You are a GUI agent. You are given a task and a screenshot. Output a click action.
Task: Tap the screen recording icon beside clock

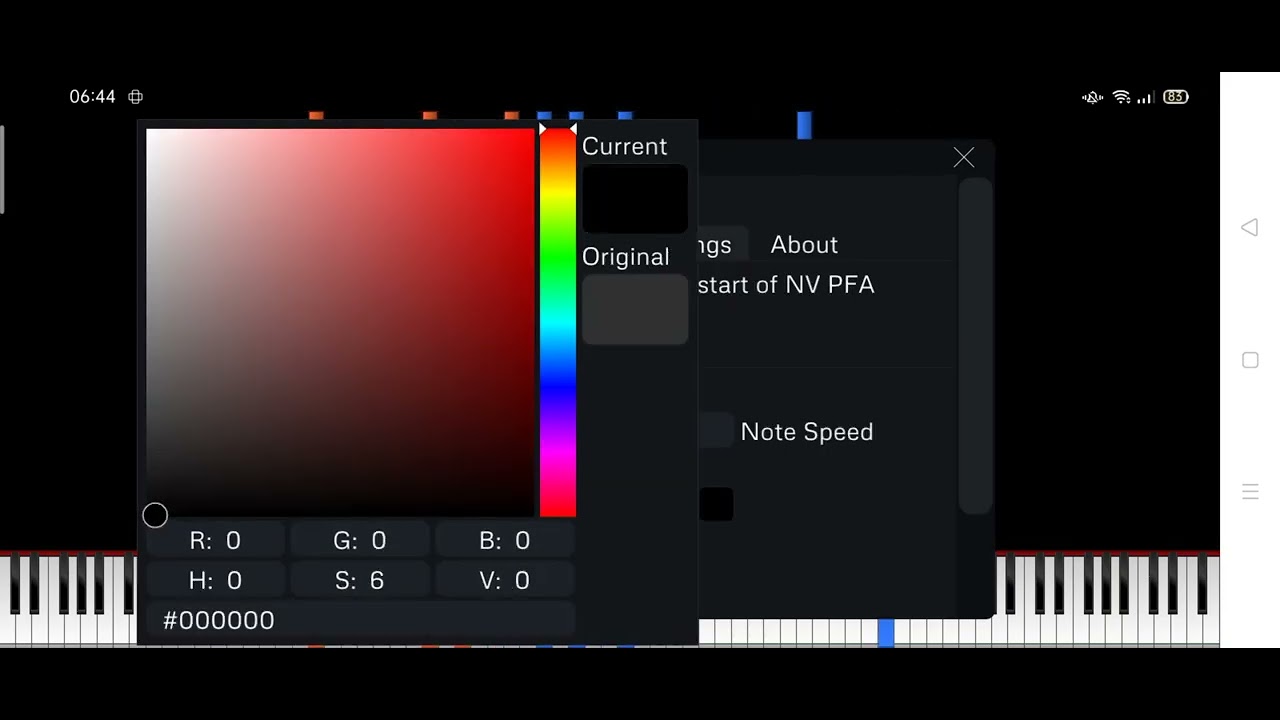(x=136, y=97)
